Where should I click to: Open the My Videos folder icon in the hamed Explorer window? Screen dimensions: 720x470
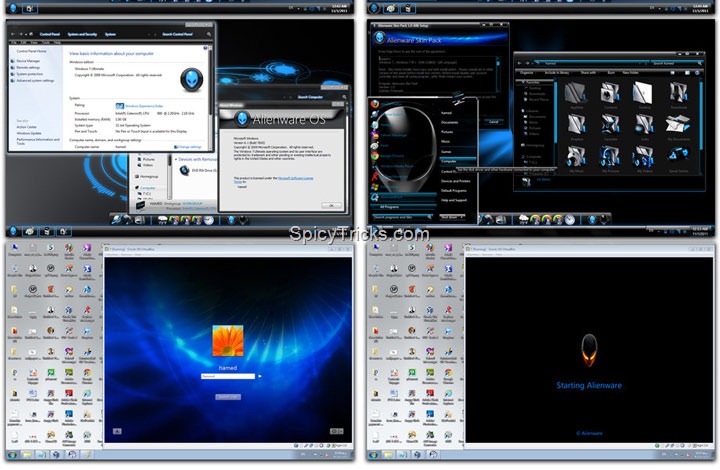(x=643, y=157)
